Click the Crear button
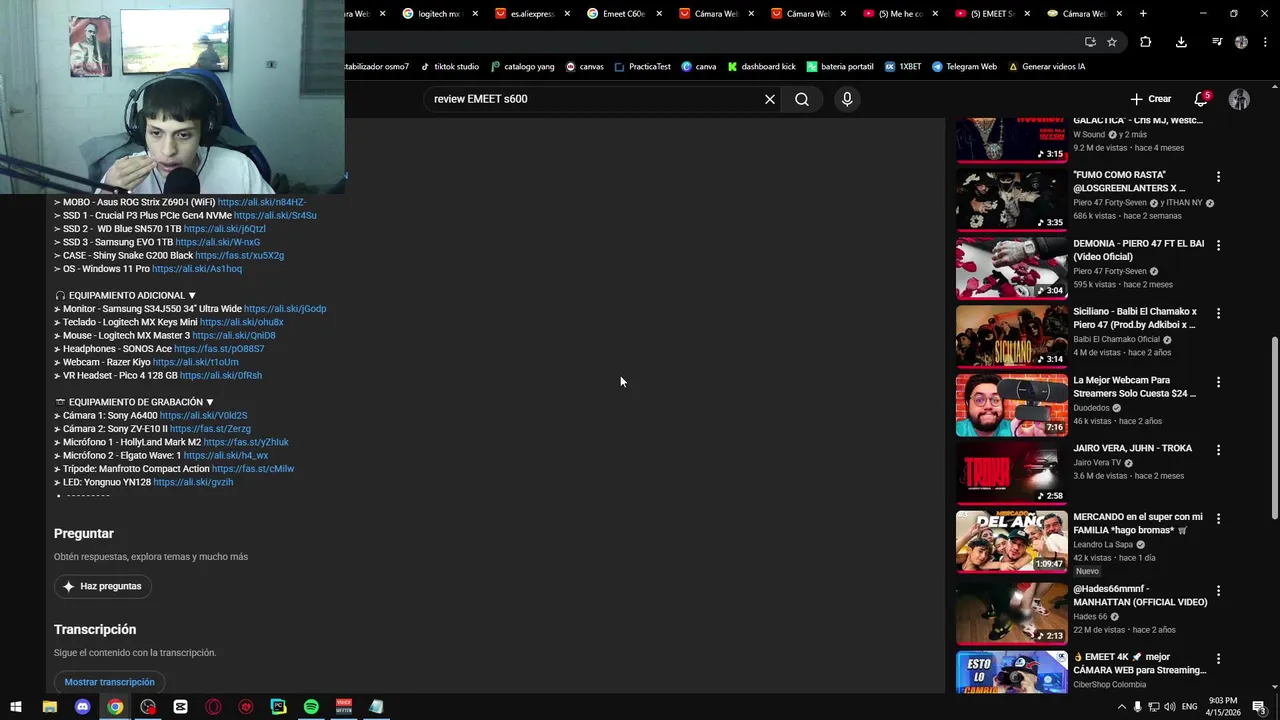Viewport: 1280px width, 720px height. (x=1151, y=99)
